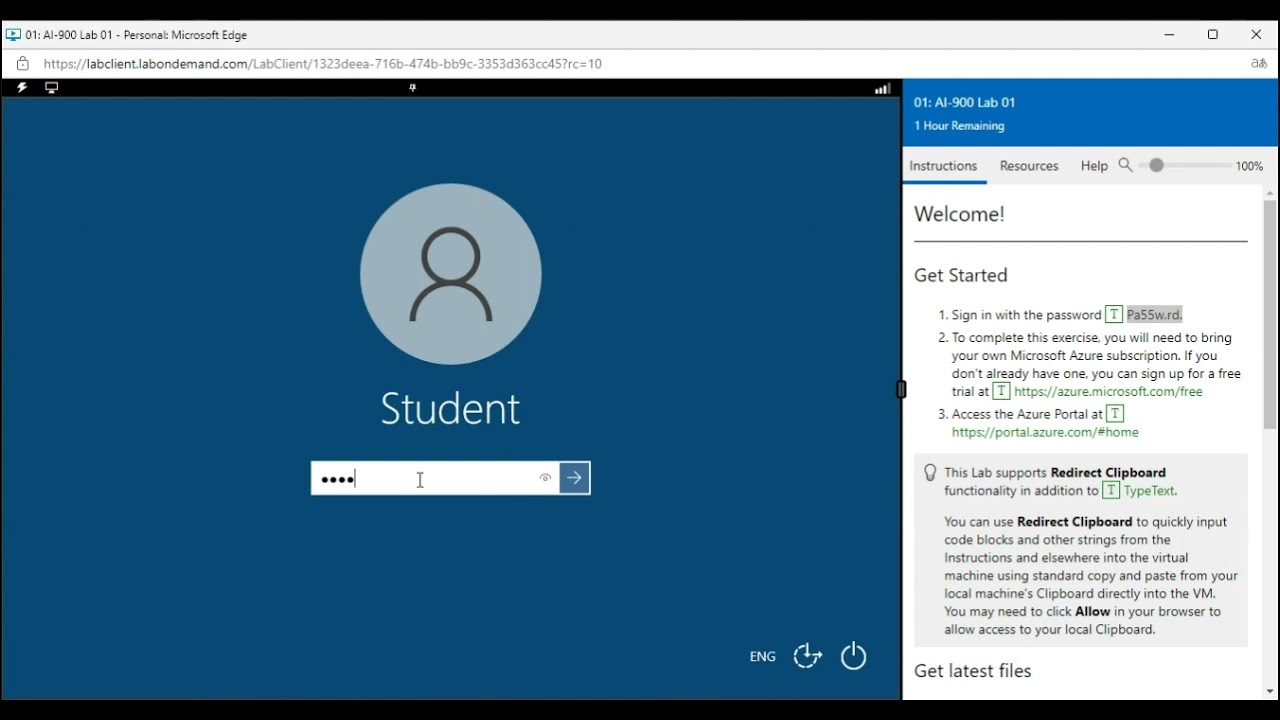Check the signal strength bars icon
1280x720 pixels.
coord(882,88)
